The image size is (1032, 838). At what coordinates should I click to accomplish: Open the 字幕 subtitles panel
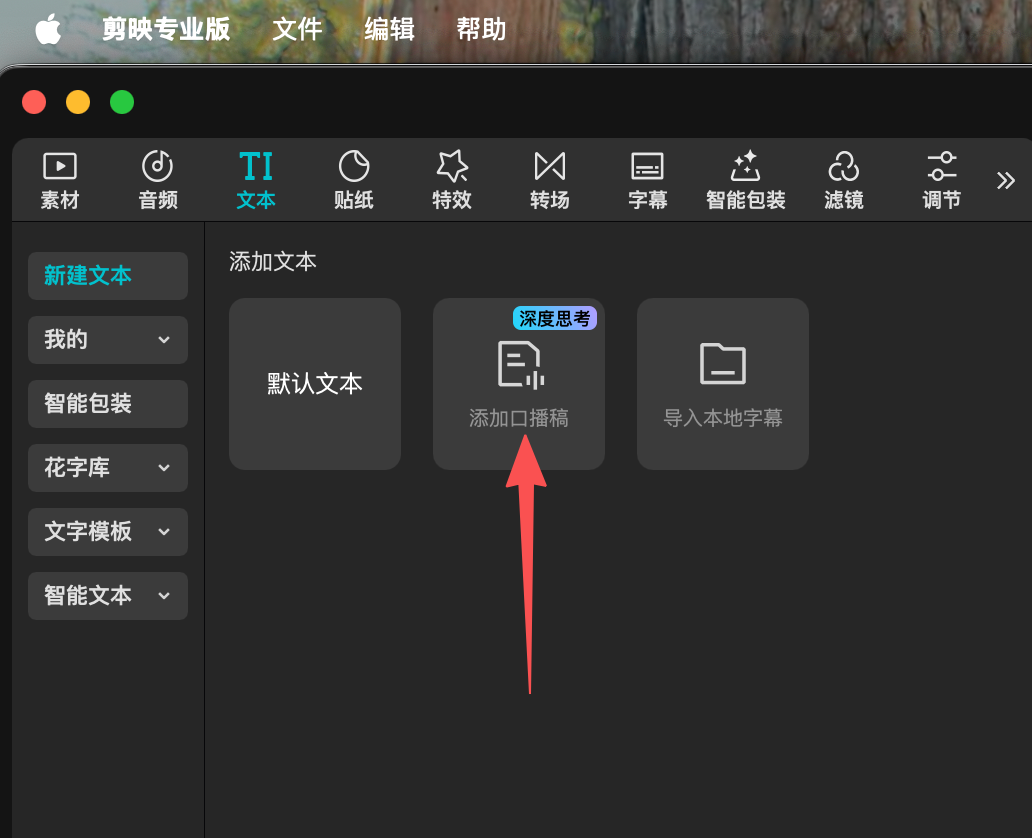pos(648,180)
